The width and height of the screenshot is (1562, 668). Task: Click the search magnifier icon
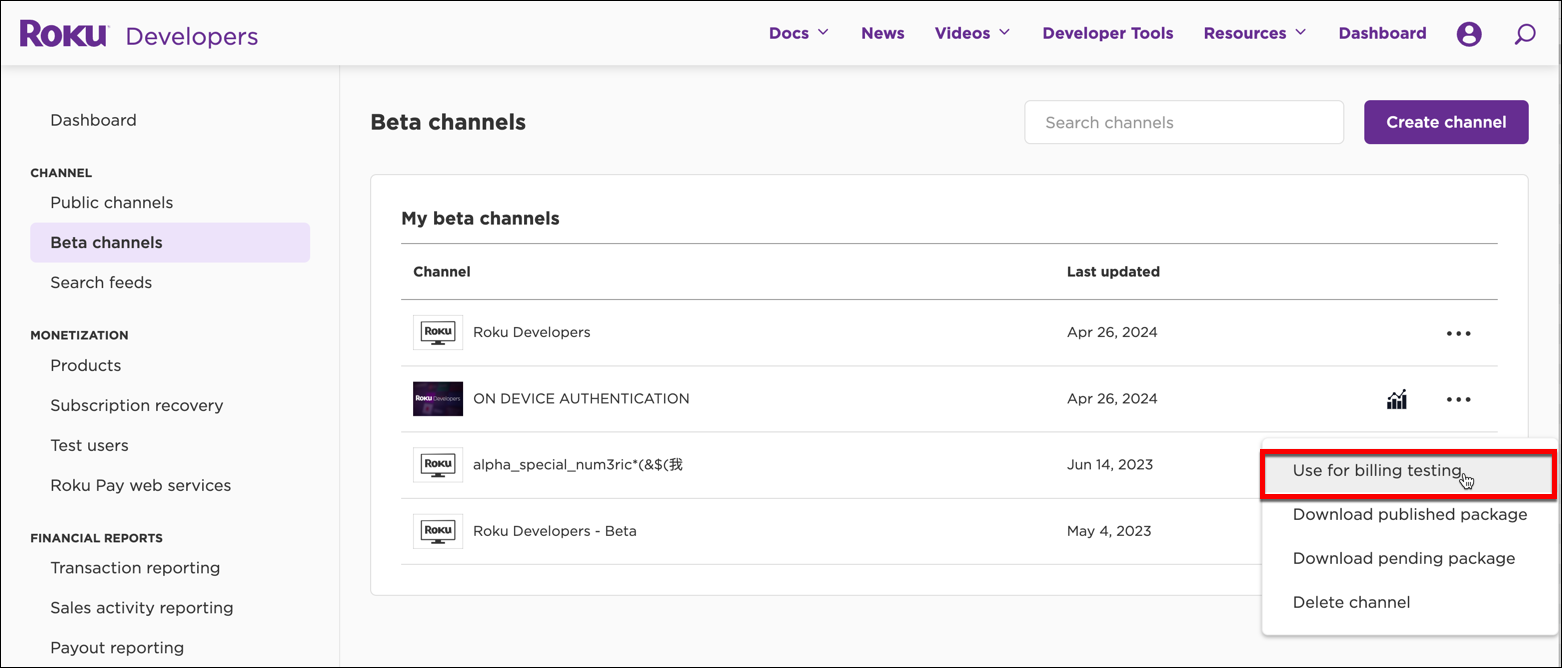point(1524,33)
